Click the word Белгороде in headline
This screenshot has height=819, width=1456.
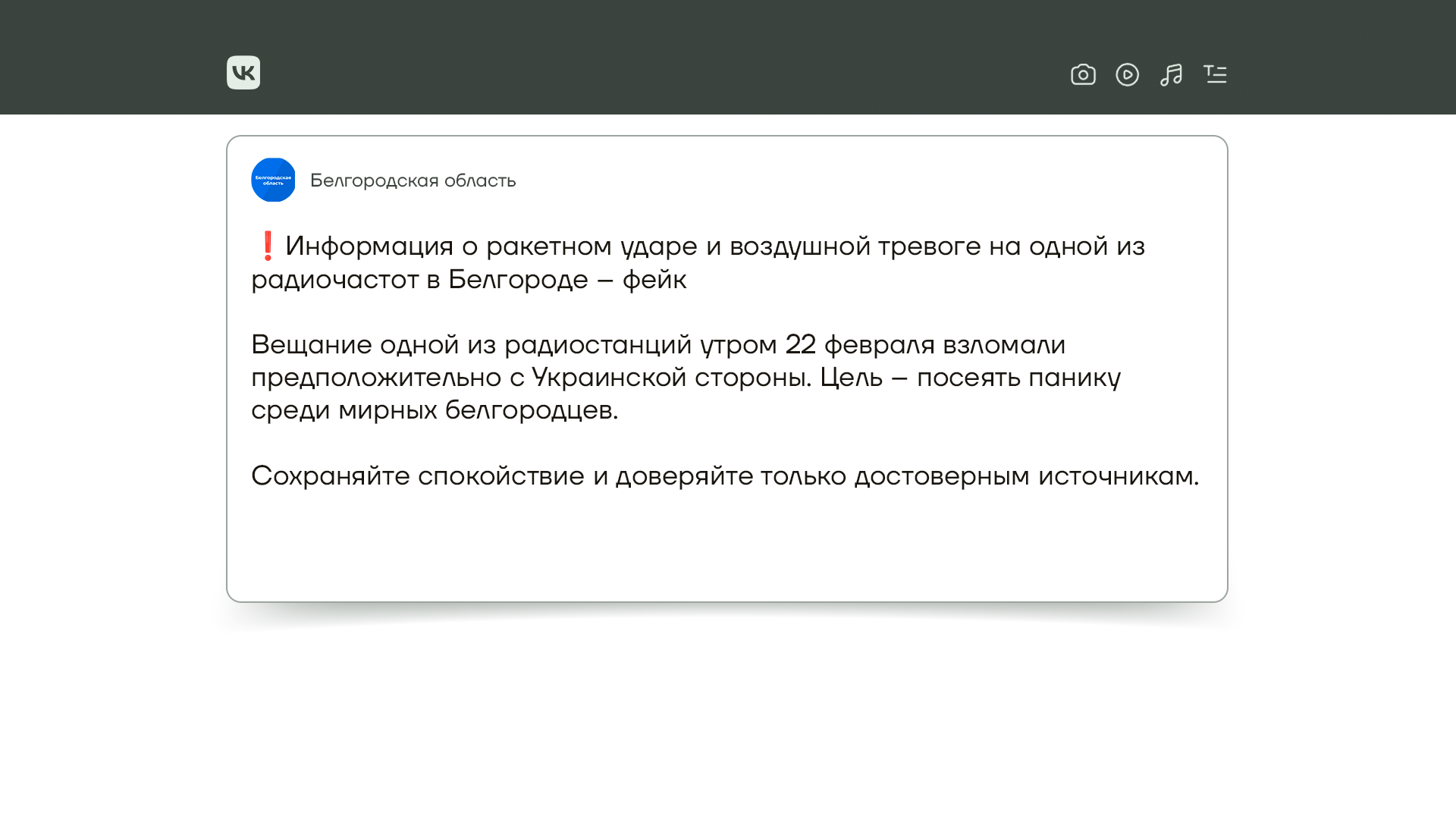[517, 280]
